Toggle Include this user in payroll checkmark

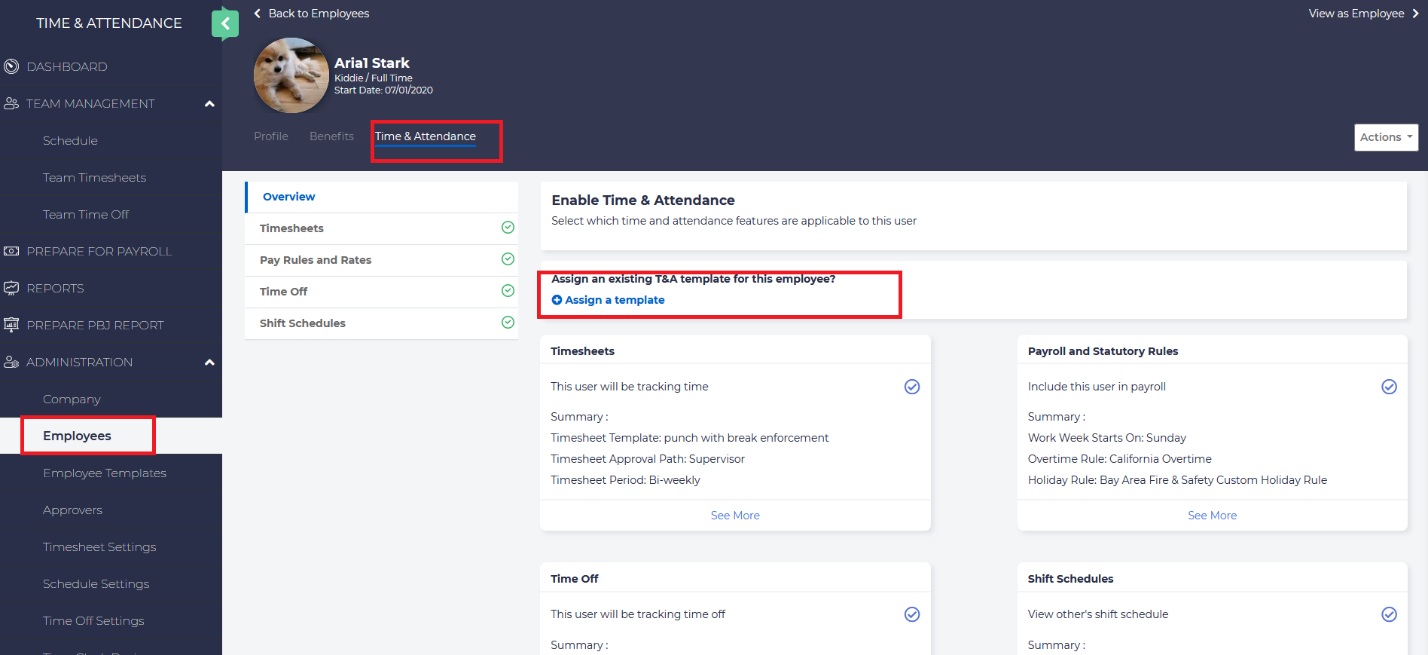pyautogui.click(x=1388, y=387)
